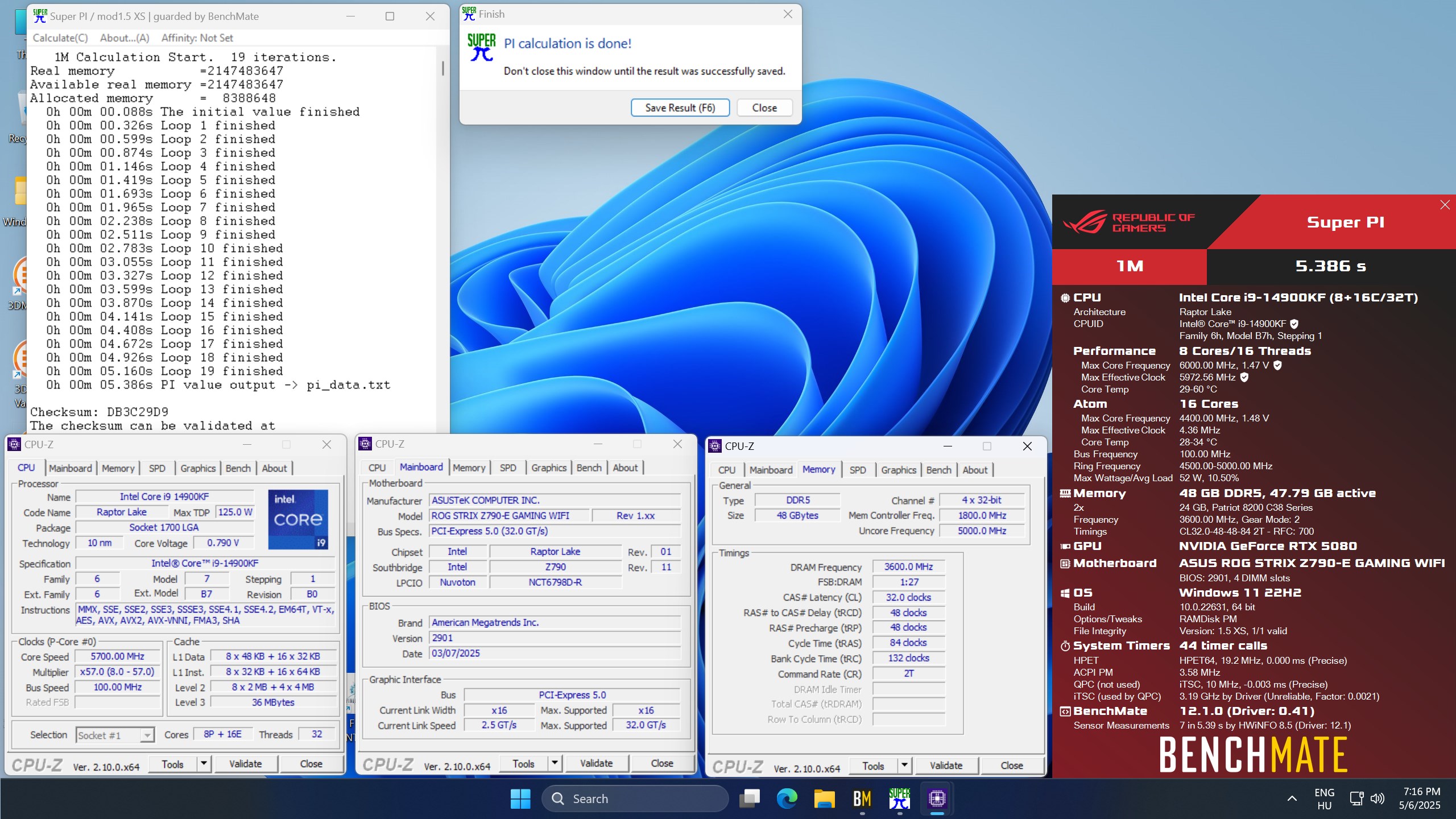This screenshot has width=1456, height=819.
Task: Click Validate in the Memory CPU-Z window
Action: point(946,766)
